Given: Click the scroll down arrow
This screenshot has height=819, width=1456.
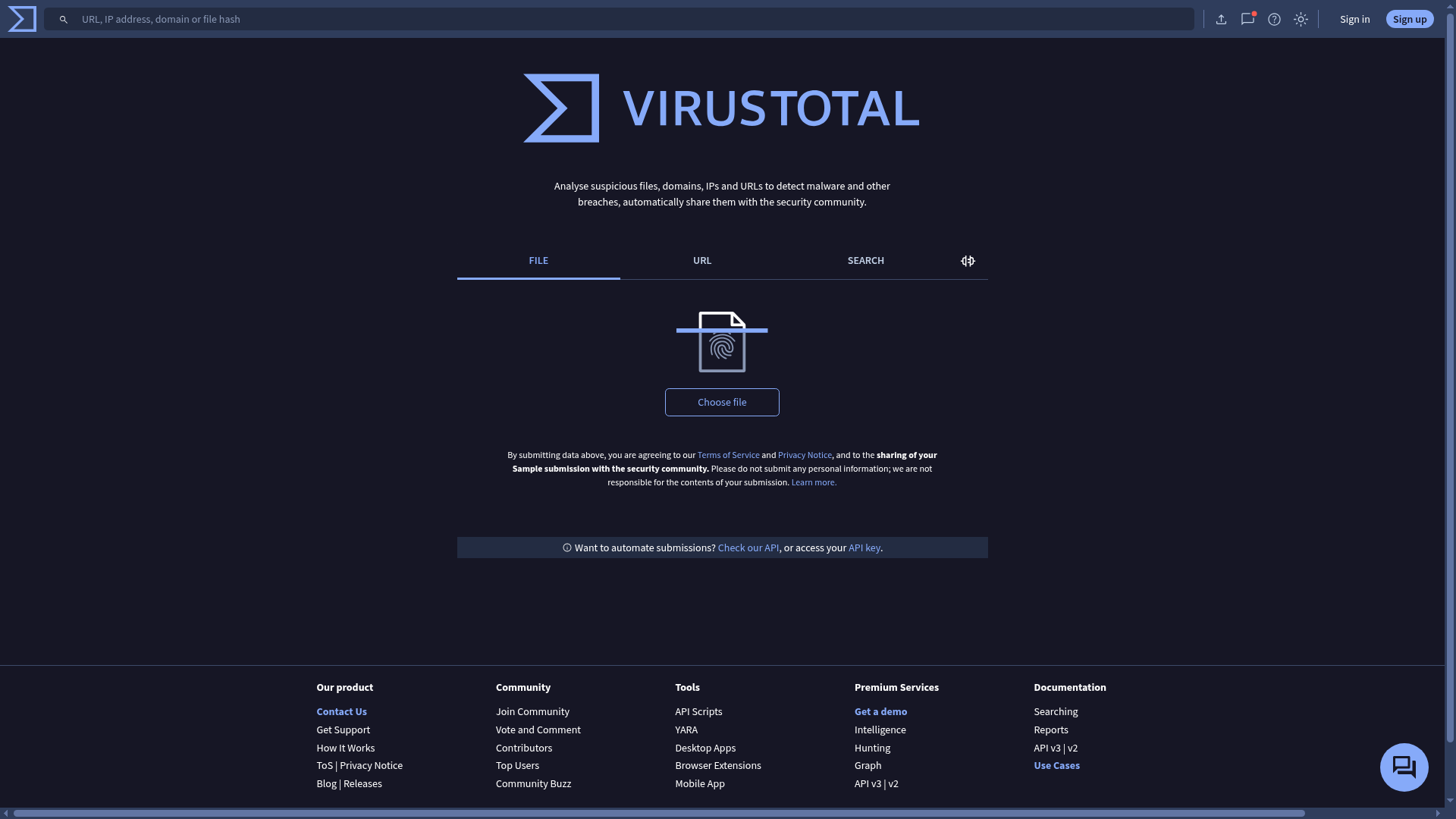Looking at the screenshot, I should [x=1450, y=801].
